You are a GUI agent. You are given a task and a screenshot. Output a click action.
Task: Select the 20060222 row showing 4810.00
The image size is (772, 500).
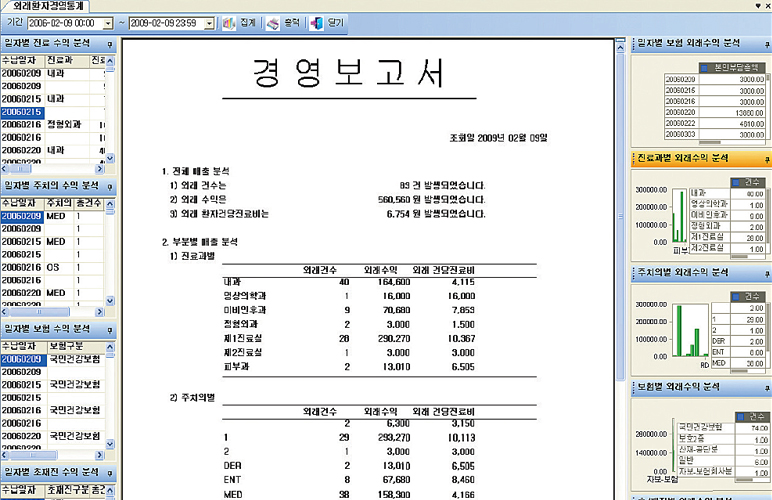[x=715, y=124]
